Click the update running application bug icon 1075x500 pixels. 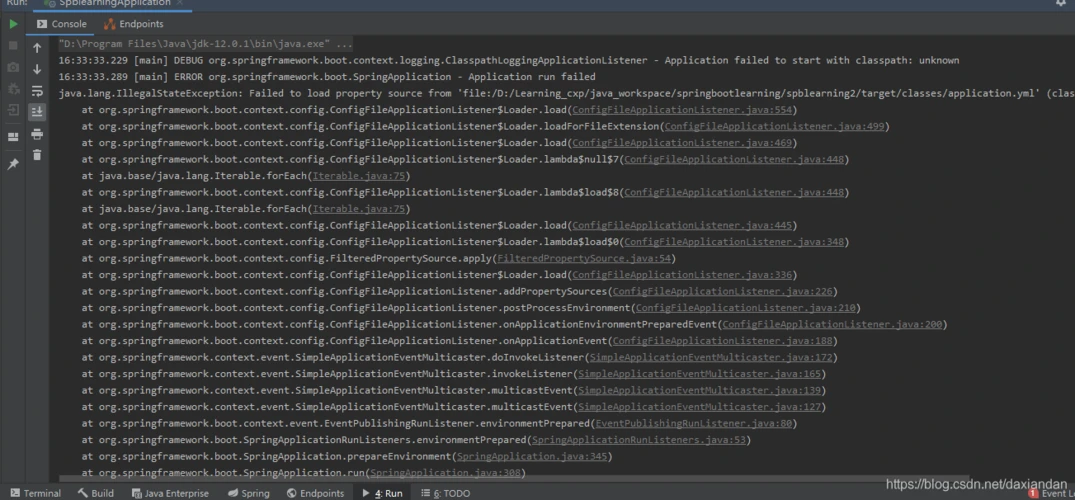[13, 89]
